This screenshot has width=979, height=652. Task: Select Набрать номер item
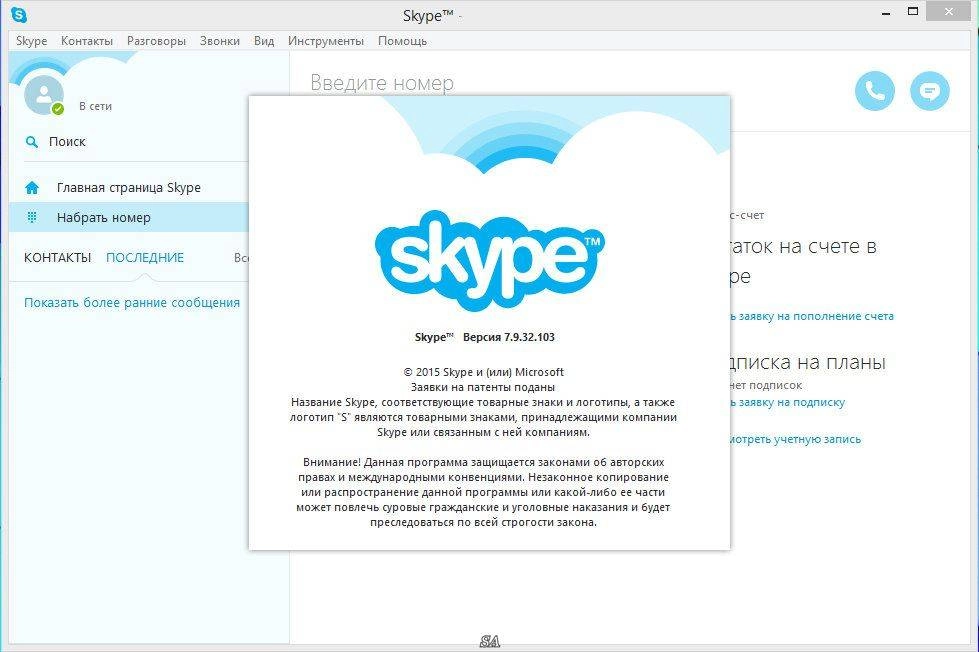pos(129,217)
